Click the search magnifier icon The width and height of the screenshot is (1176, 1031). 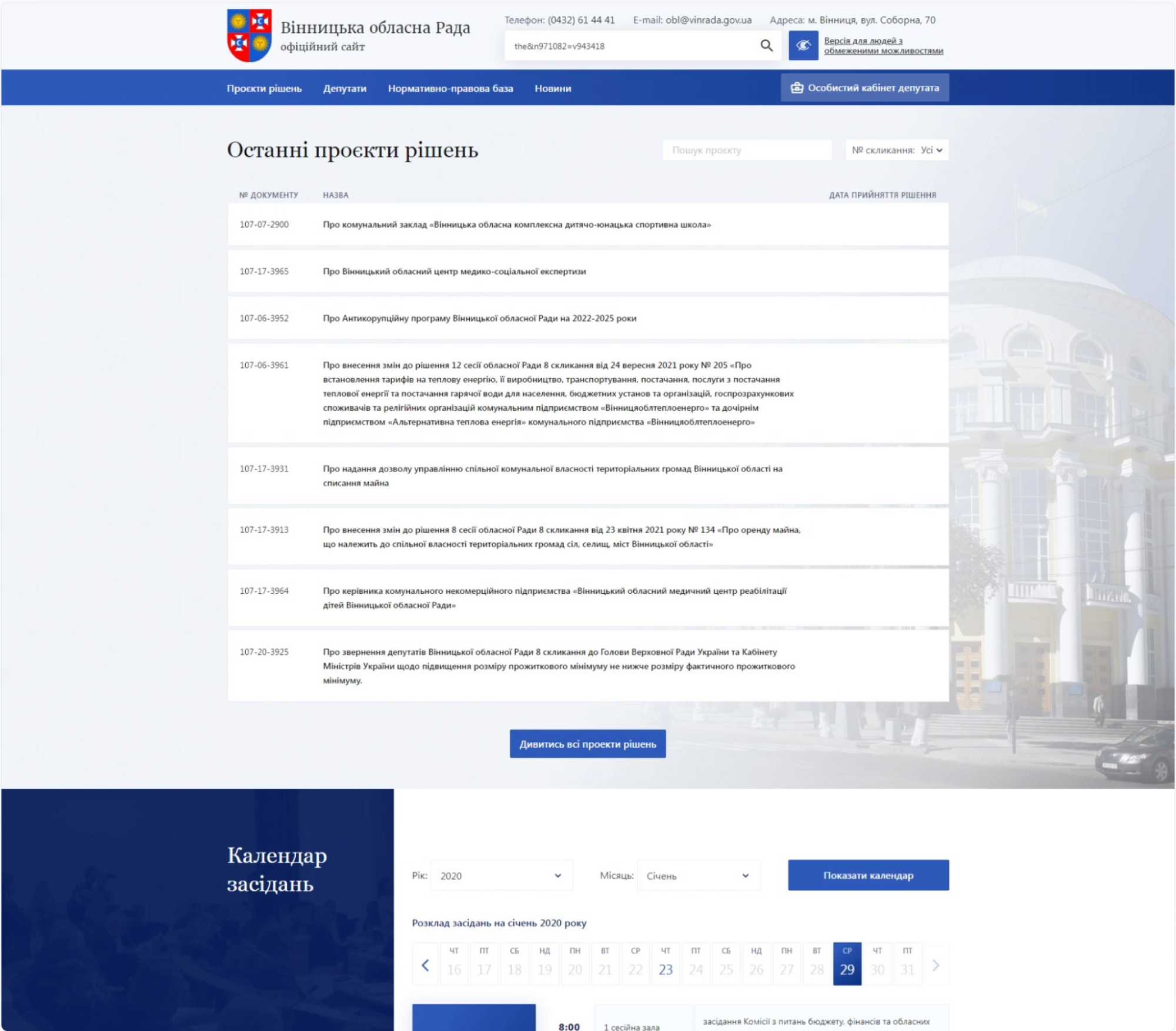coord(766,46)
